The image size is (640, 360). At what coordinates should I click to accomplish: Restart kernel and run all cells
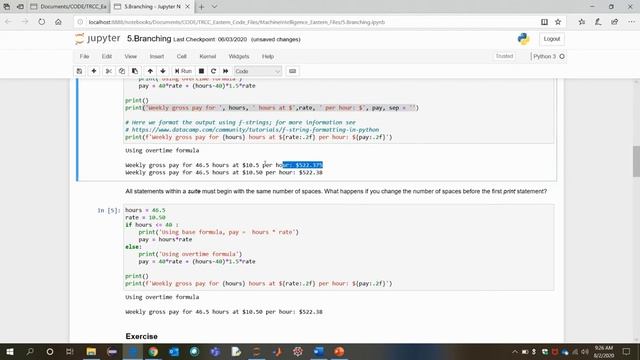225,71
